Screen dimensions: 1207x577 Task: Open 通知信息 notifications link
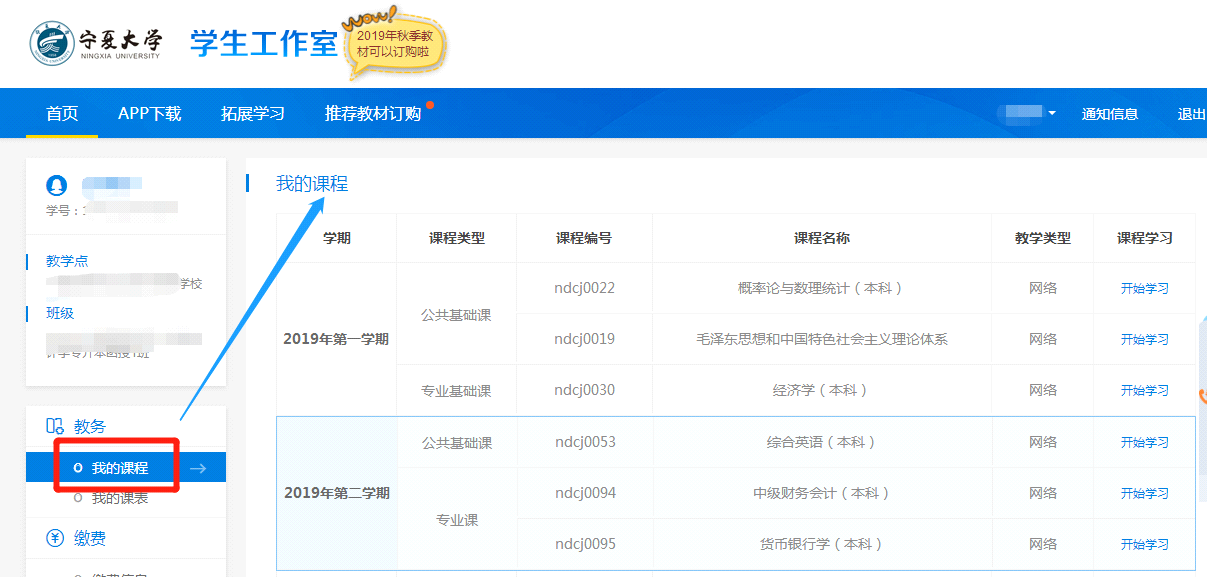[1109, 114]
